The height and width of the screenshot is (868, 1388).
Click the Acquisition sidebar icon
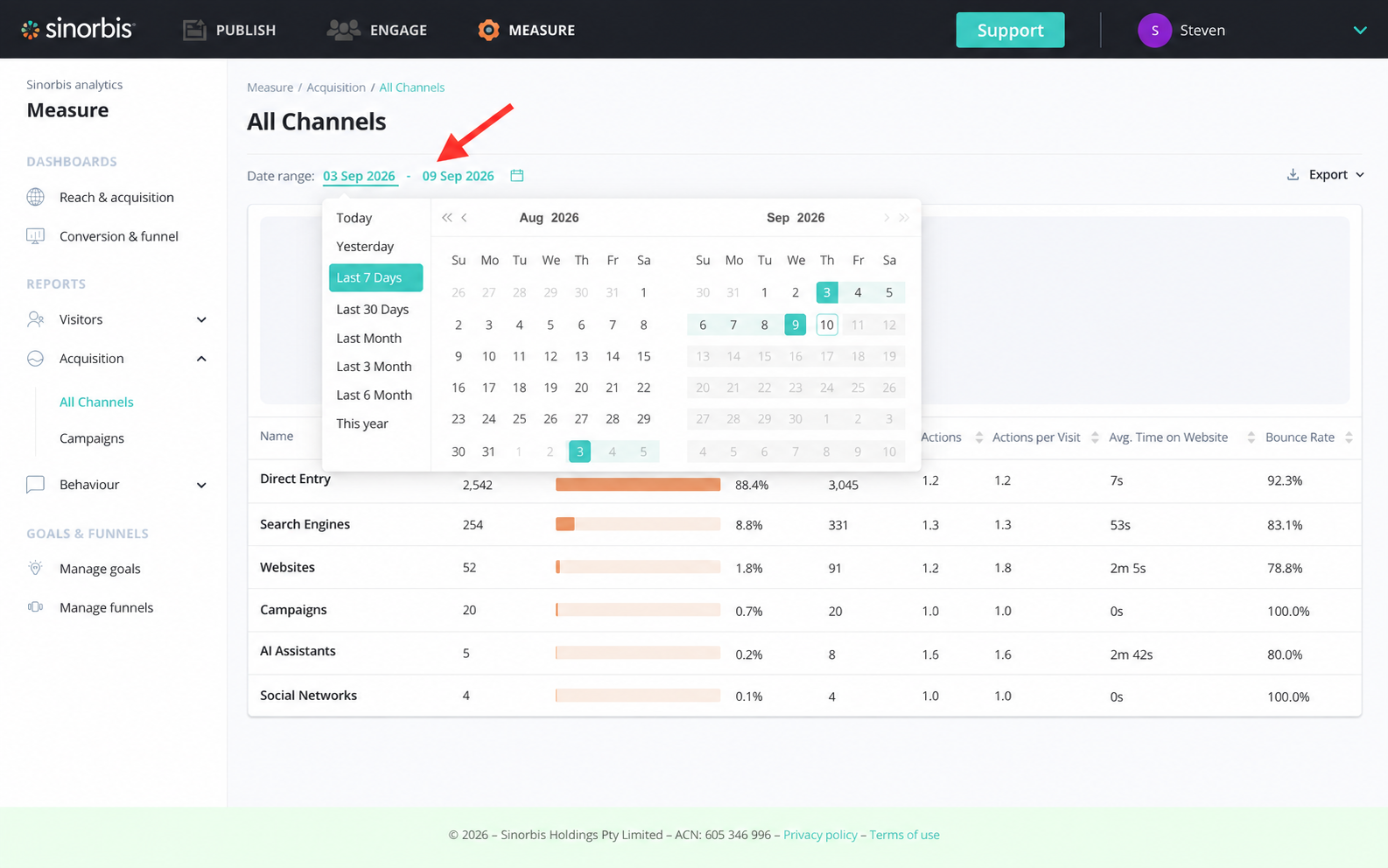pos(36,359)
